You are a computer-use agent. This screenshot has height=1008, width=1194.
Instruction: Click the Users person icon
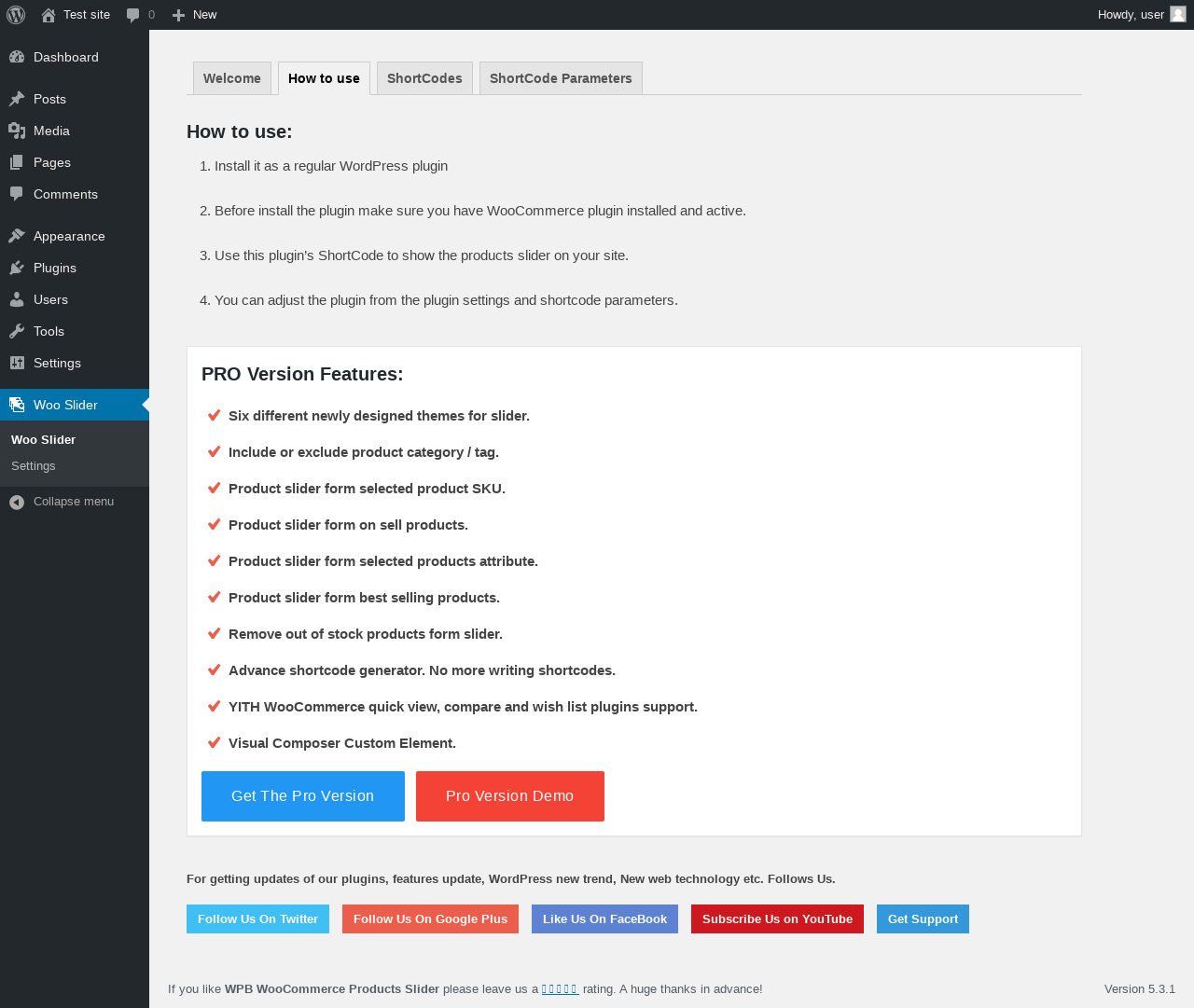click(x=17, y=299)
